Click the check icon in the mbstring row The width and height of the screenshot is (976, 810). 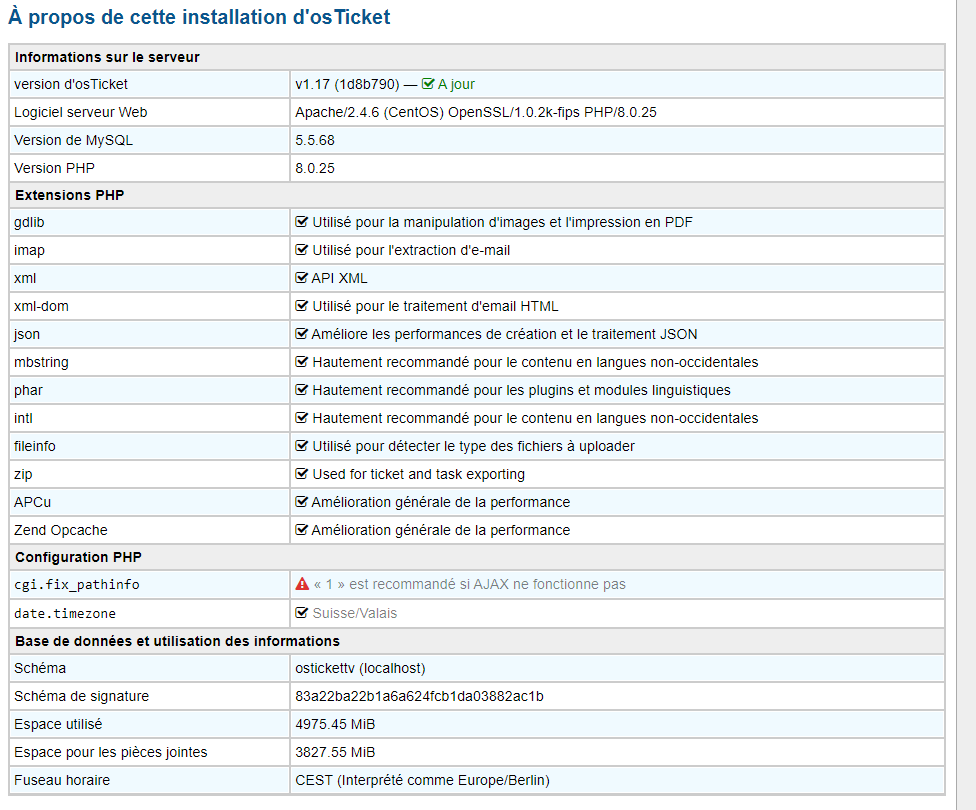click(301, 362)
